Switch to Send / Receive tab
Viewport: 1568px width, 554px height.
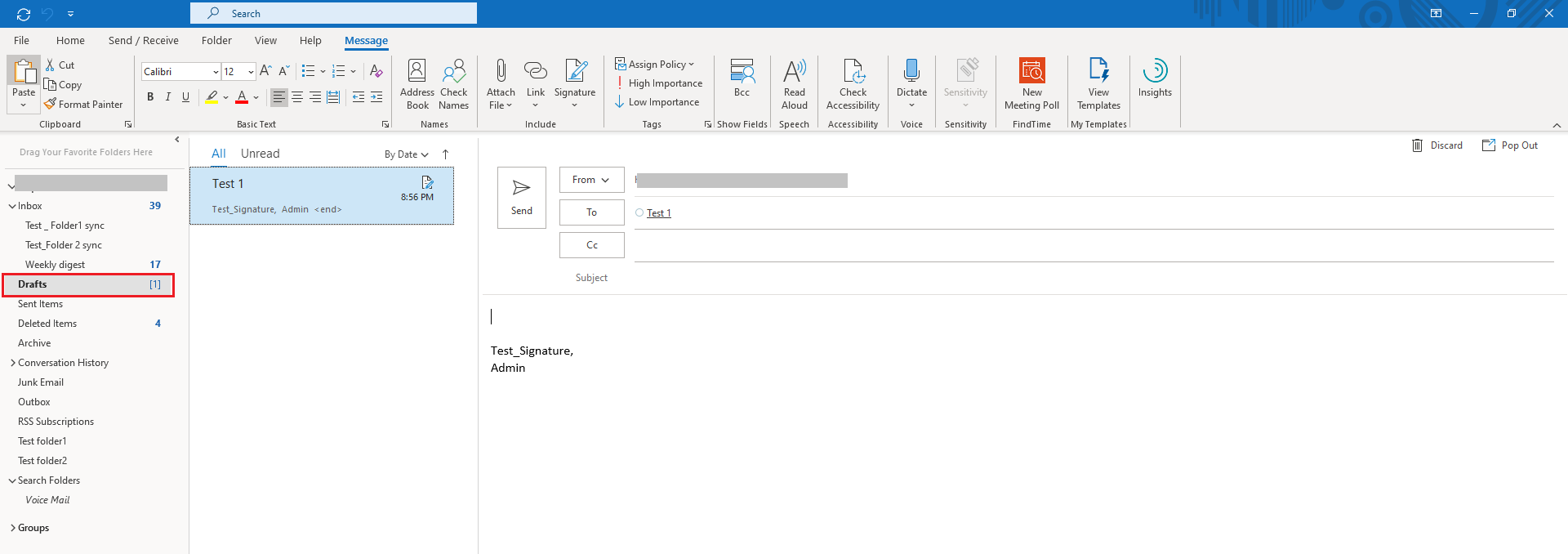click(x=144, y=40)
